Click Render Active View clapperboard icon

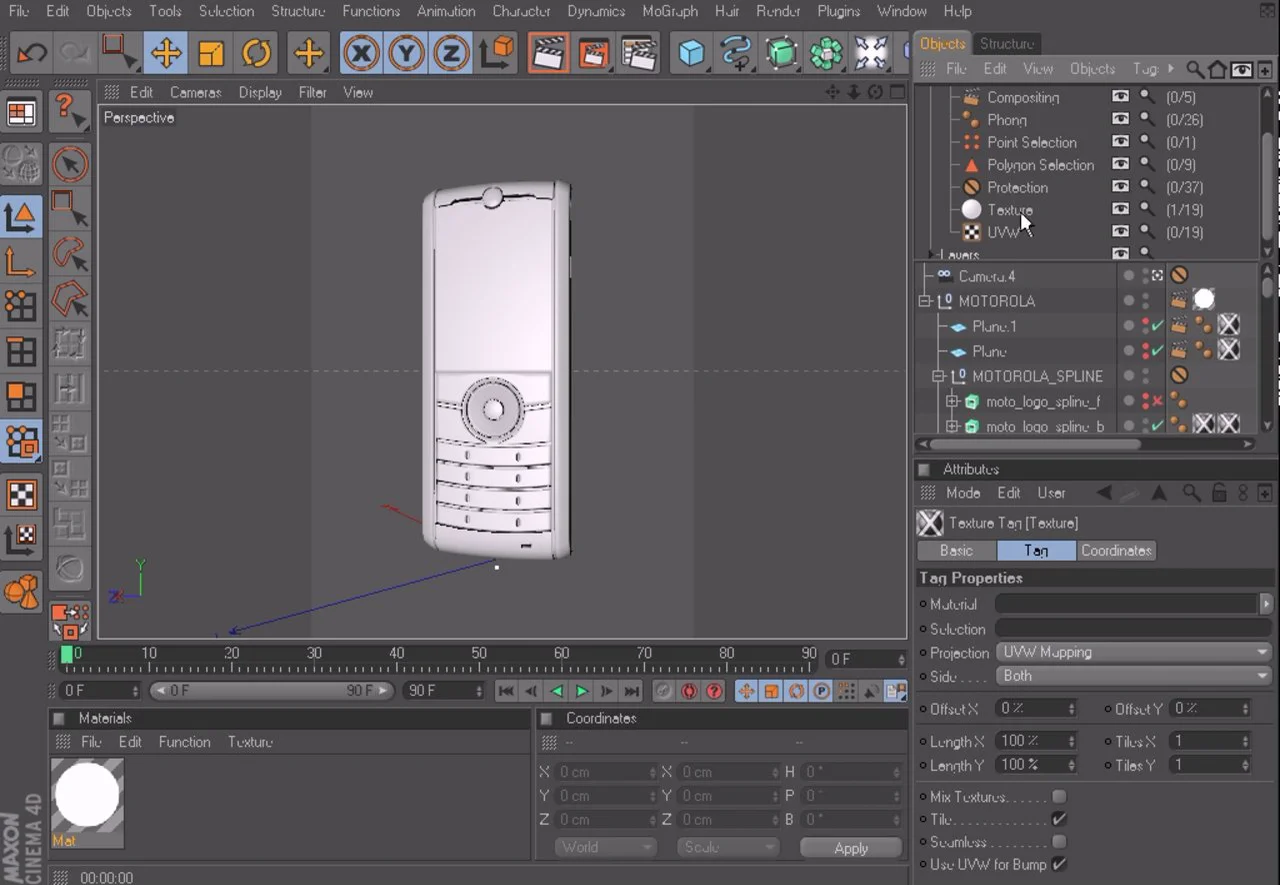click(548, 52)
